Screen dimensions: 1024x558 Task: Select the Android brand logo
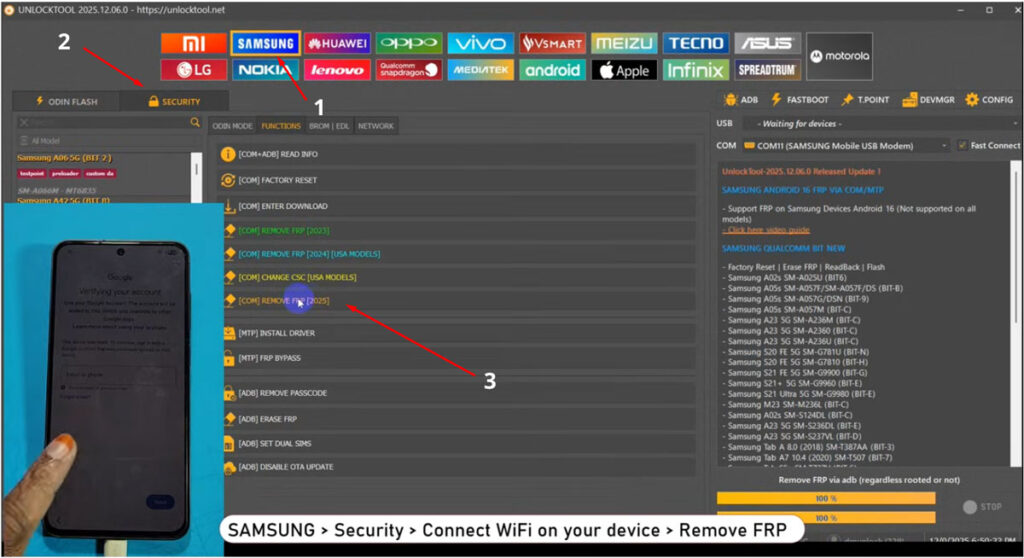552,70
